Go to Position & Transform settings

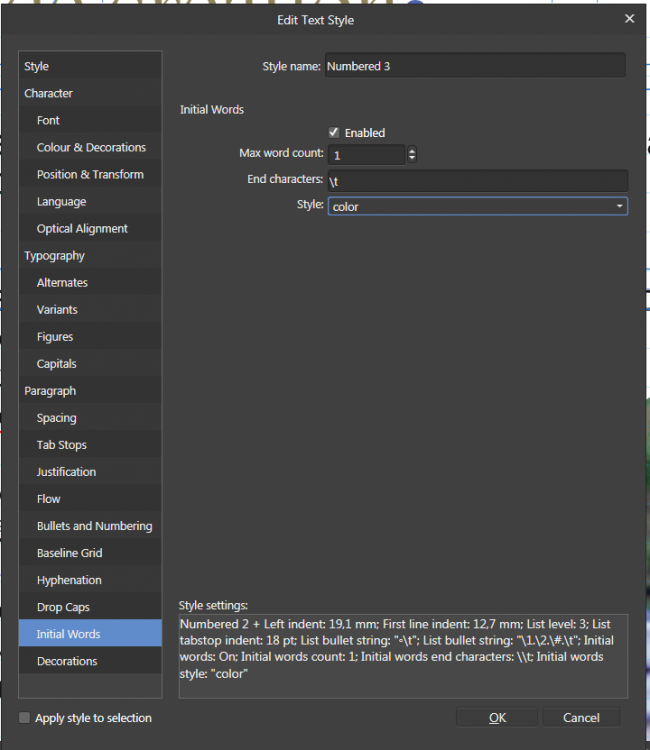tap(90, 174)
